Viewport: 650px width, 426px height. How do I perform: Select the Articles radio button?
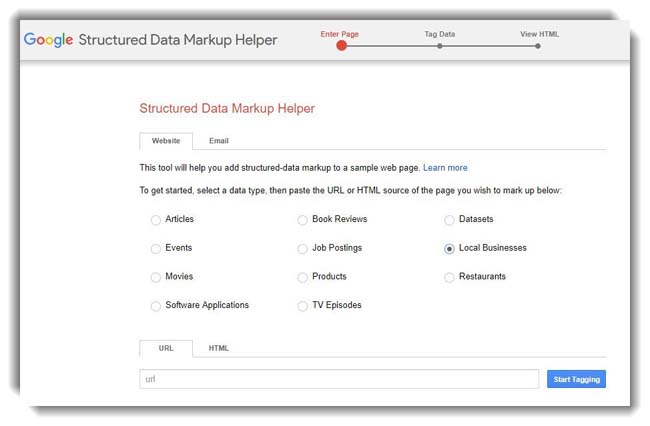coord(156,220)
